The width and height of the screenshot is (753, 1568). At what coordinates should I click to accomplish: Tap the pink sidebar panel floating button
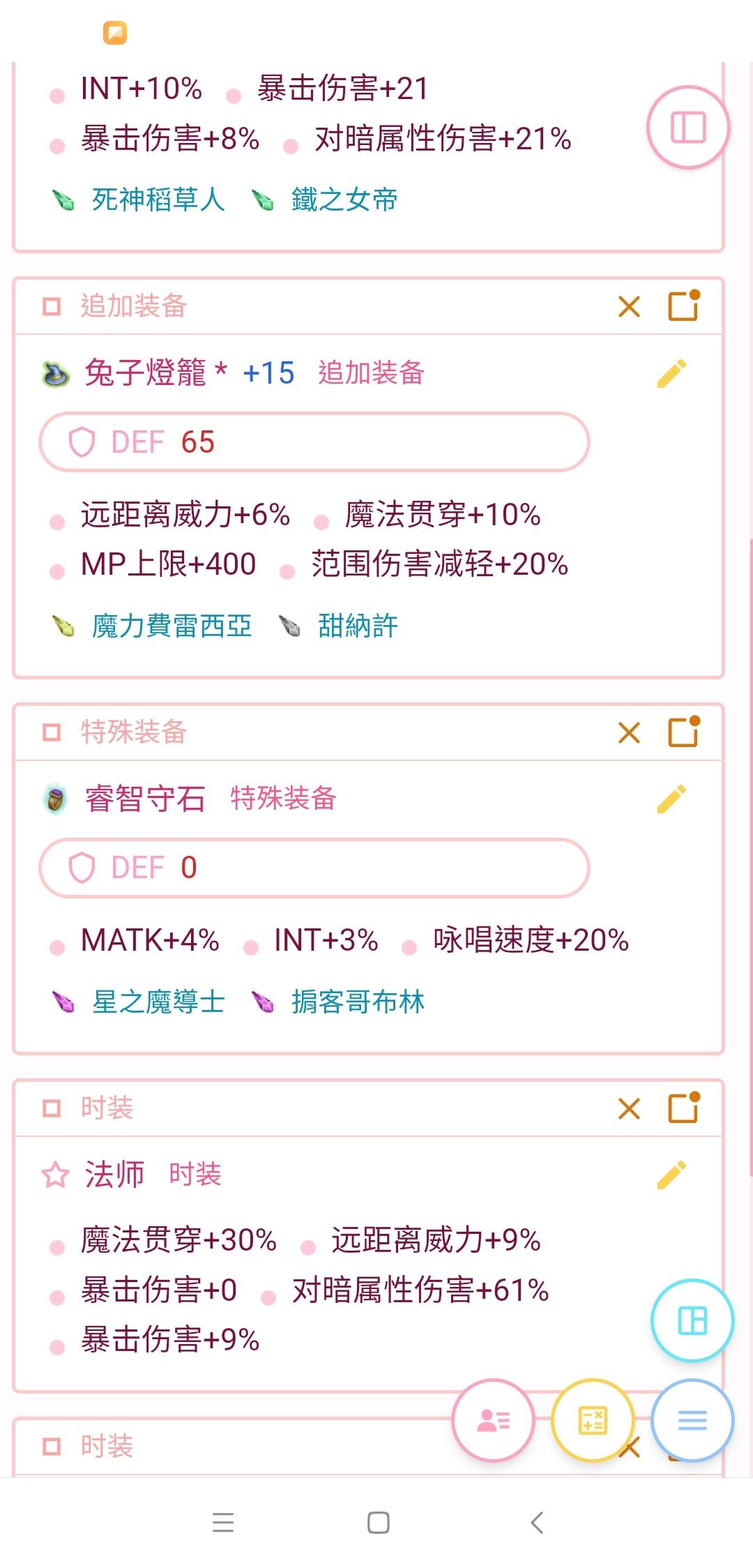tap(688, 128)
